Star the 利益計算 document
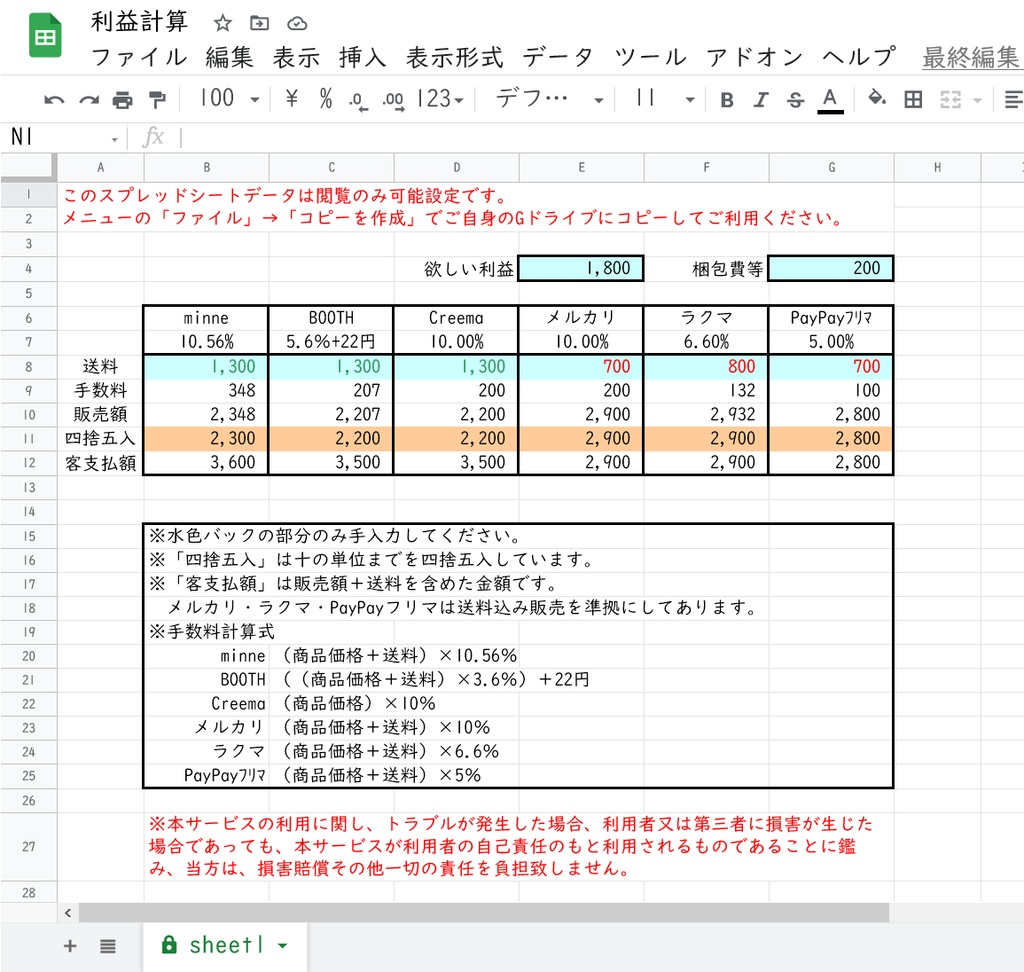Screen dimensions: 1024x972 coord(223,24)
